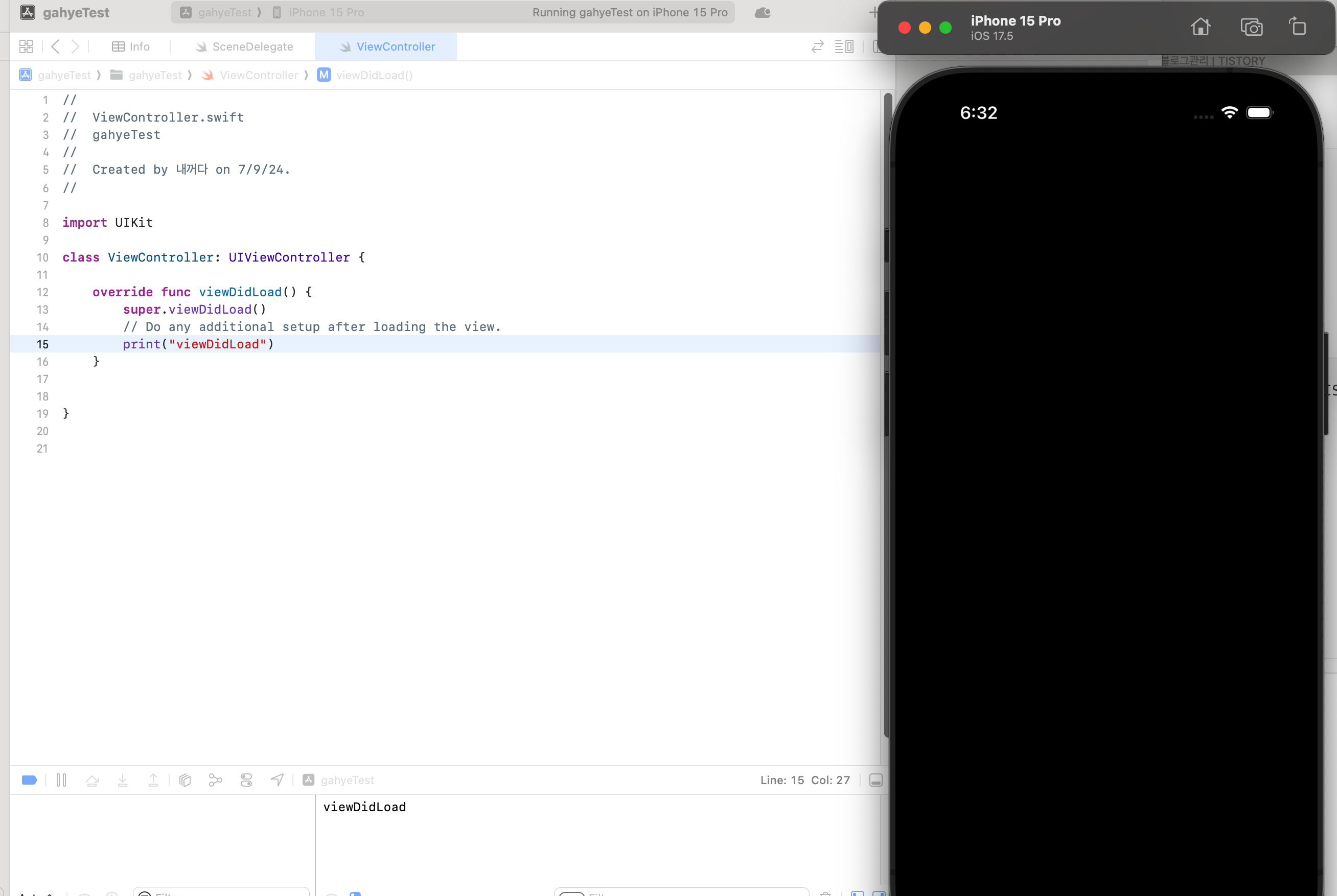Click the Step Into debug icon
Screen dimensions: 1337x896
click(x=122, y=780)
